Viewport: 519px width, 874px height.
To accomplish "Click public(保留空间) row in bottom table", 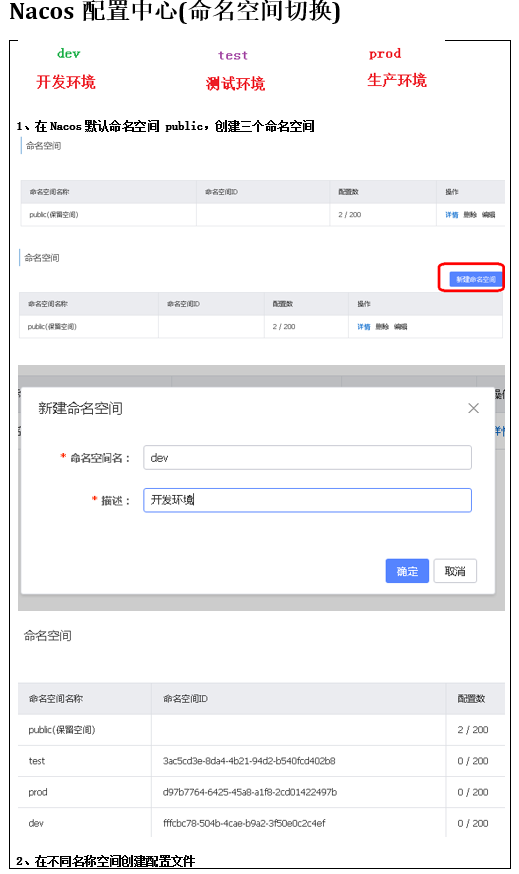I will pyautogui.click(x=261, y=730).
